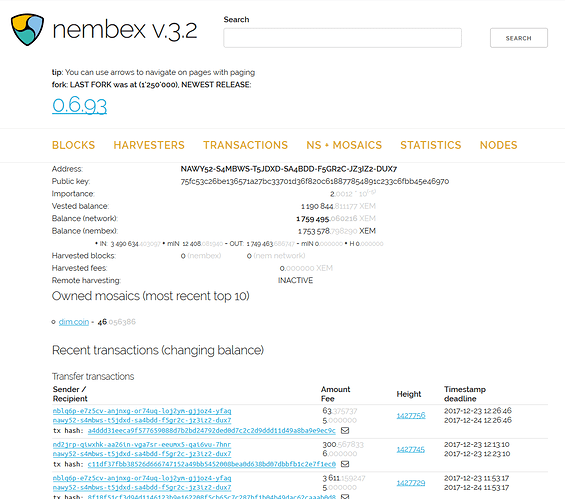Open the 0.6.93 release link

[x=80, y=105]
